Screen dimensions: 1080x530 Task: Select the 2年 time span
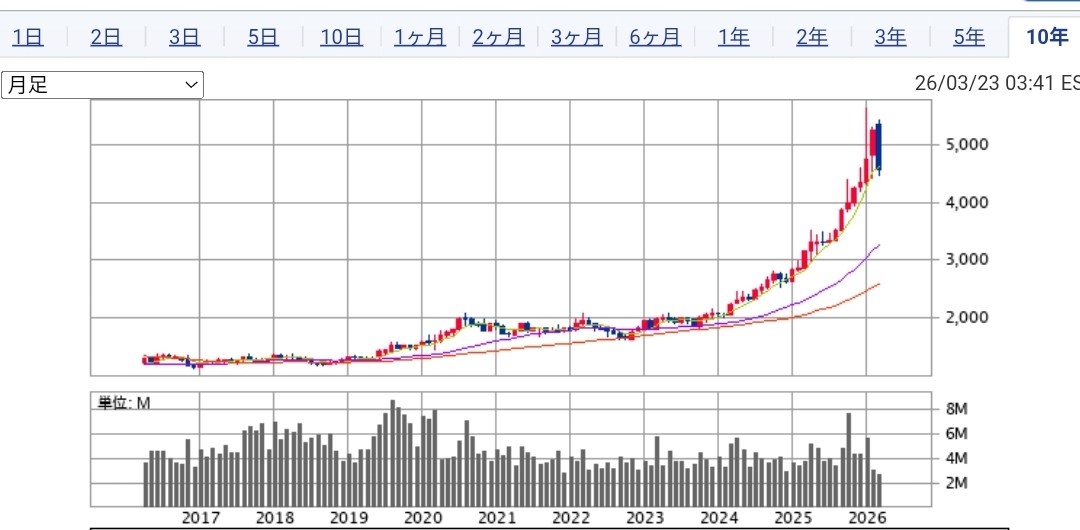coord(812,38)
